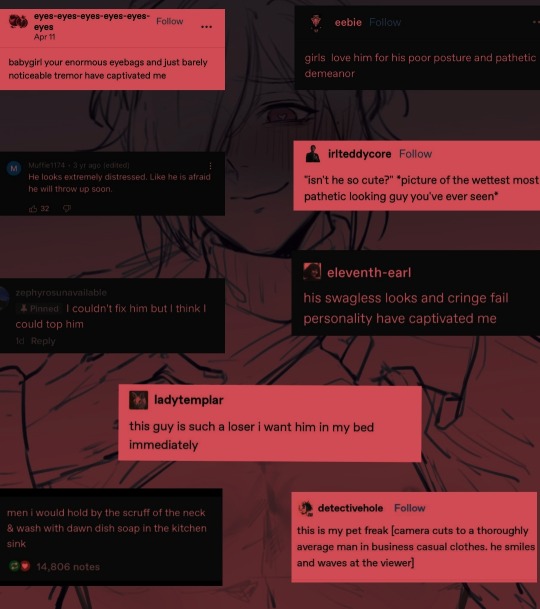Follow irlteddycore

[x=415, y=154]
